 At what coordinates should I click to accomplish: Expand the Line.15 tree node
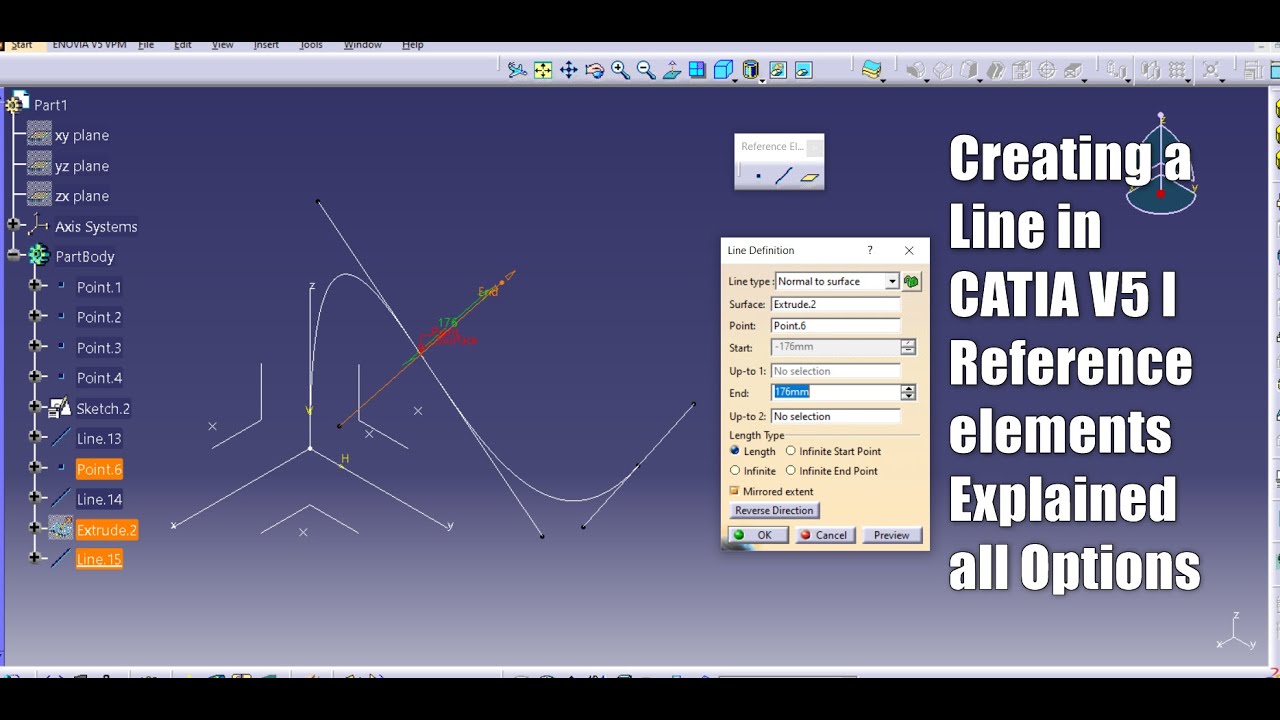pos(36,557)
